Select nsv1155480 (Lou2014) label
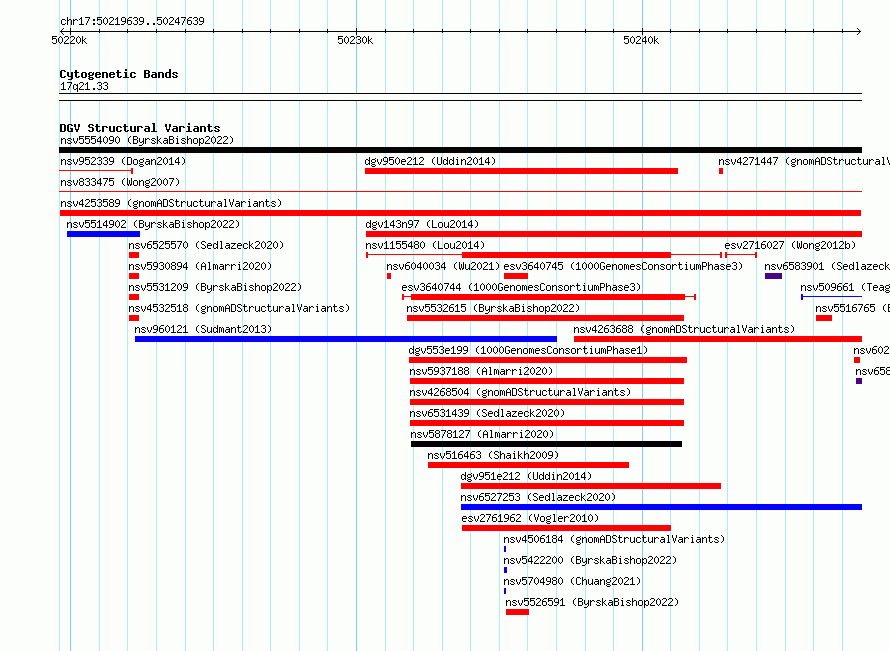This screenshot has height=651, width=890. tap(425, 245)
